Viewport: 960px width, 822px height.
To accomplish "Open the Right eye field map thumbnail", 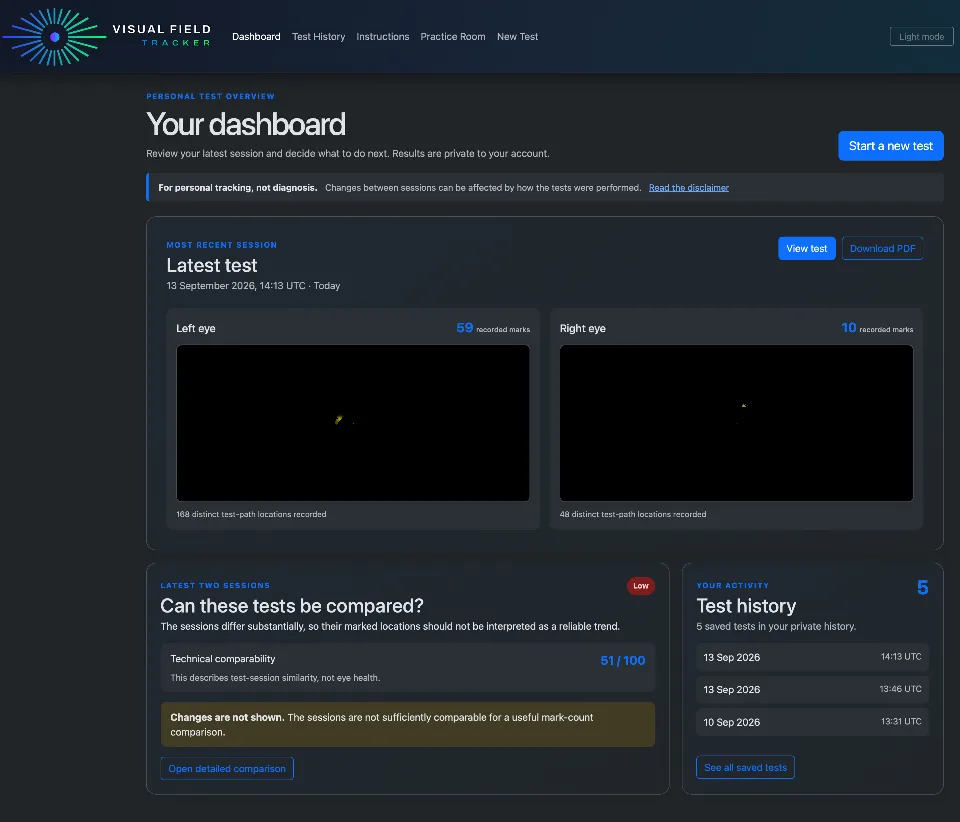I will tap(736, 422).
